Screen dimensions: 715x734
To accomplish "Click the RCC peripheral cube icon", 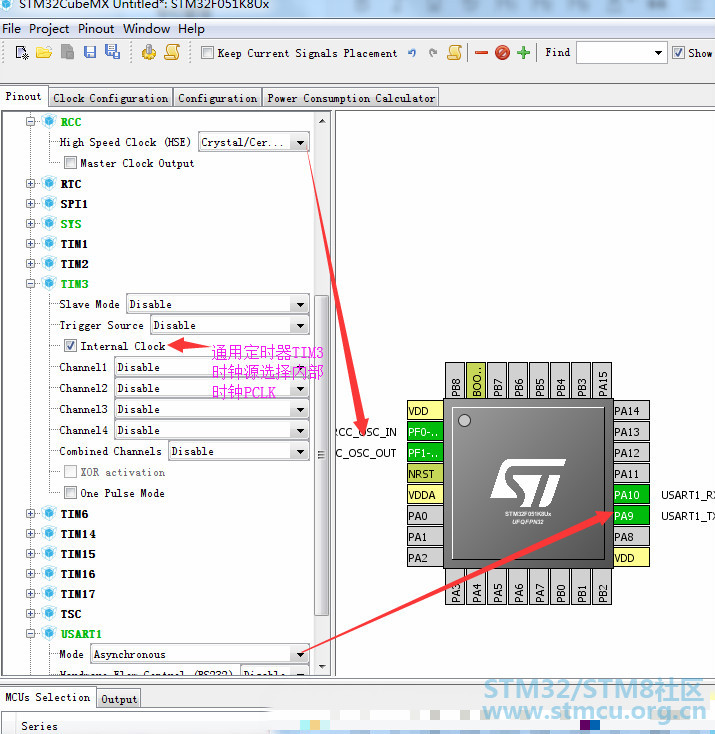I will pyautogui.click(x=49, y=121).
